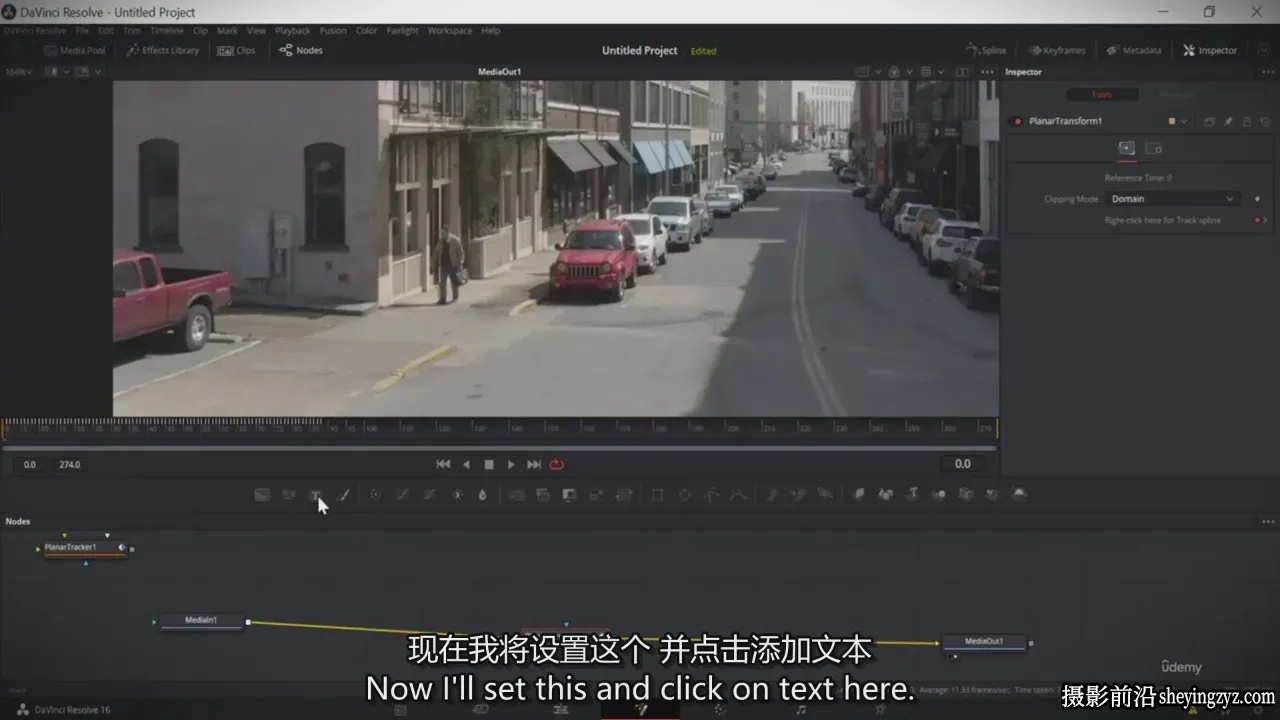The height and width of the screenshot is (720, 1280).
Task: Open the Workspace menu
Action: 450,31
